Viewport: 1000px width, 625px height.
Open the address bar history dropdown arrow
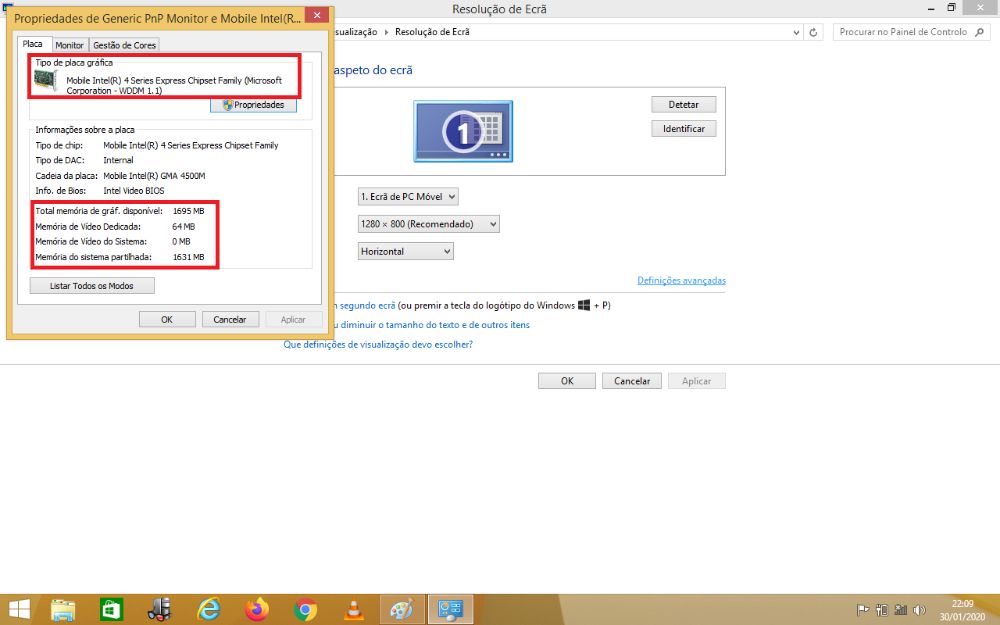[x=796, y=32]
